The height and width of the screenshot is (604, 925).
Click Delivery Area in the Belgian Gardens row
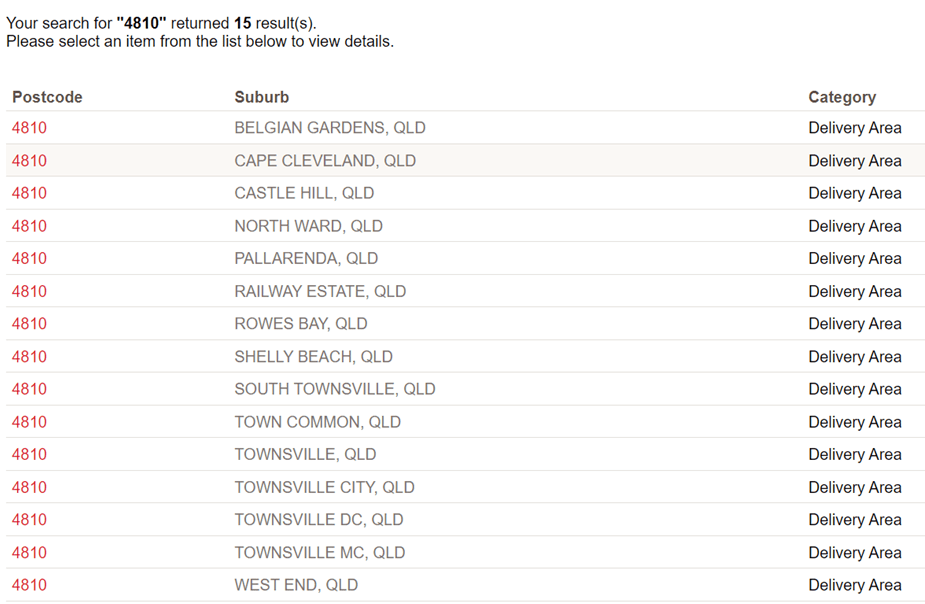[x=854, y=128]
